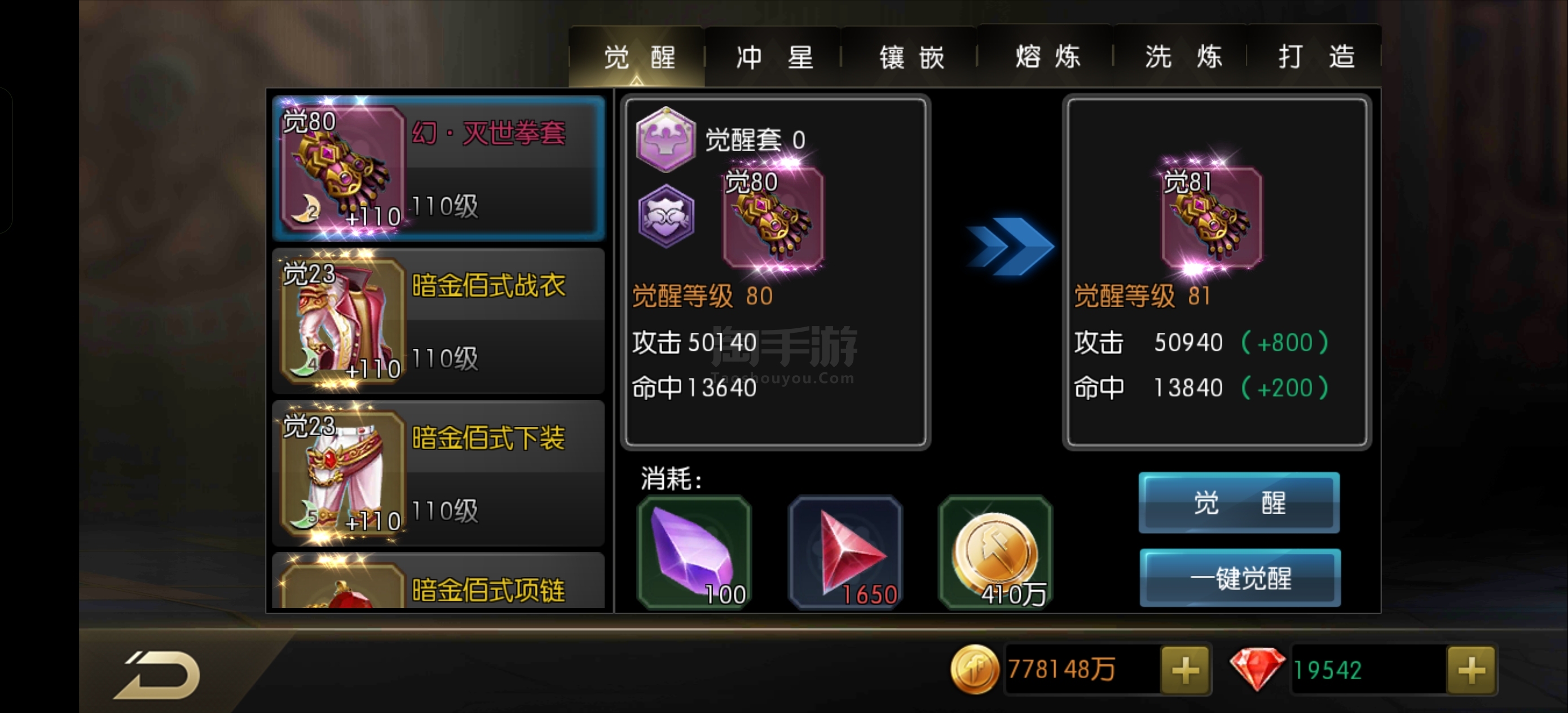Click the 一键觉醒 button
1568x713 pixels.
pos(1240,578)
